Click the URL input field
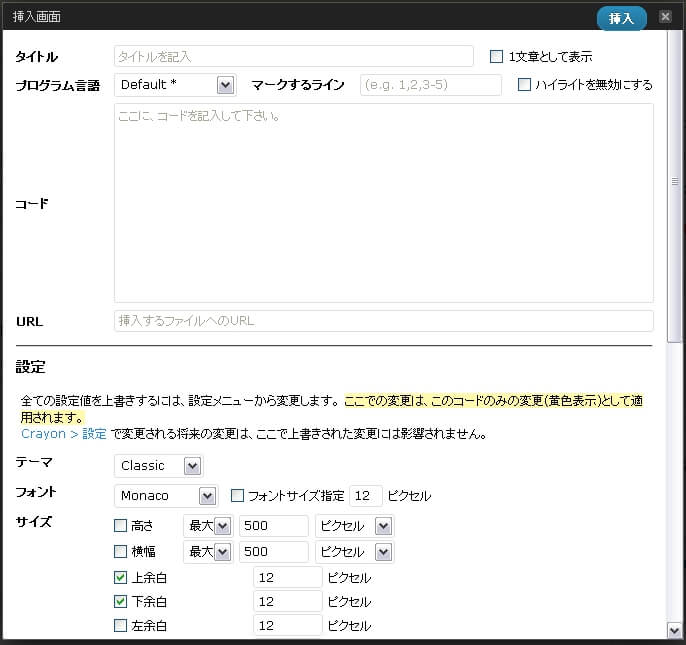 [384, 321]
